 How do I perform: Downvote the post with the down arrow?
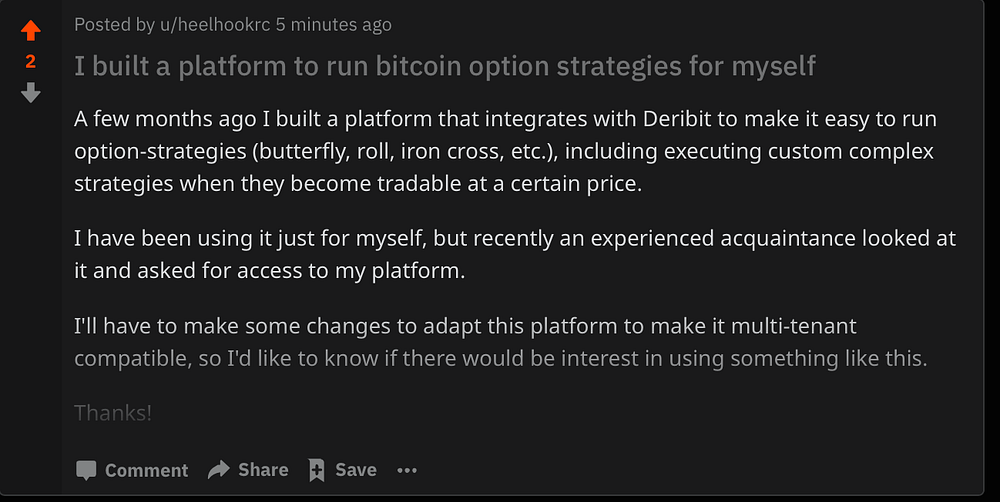point(31,93)
